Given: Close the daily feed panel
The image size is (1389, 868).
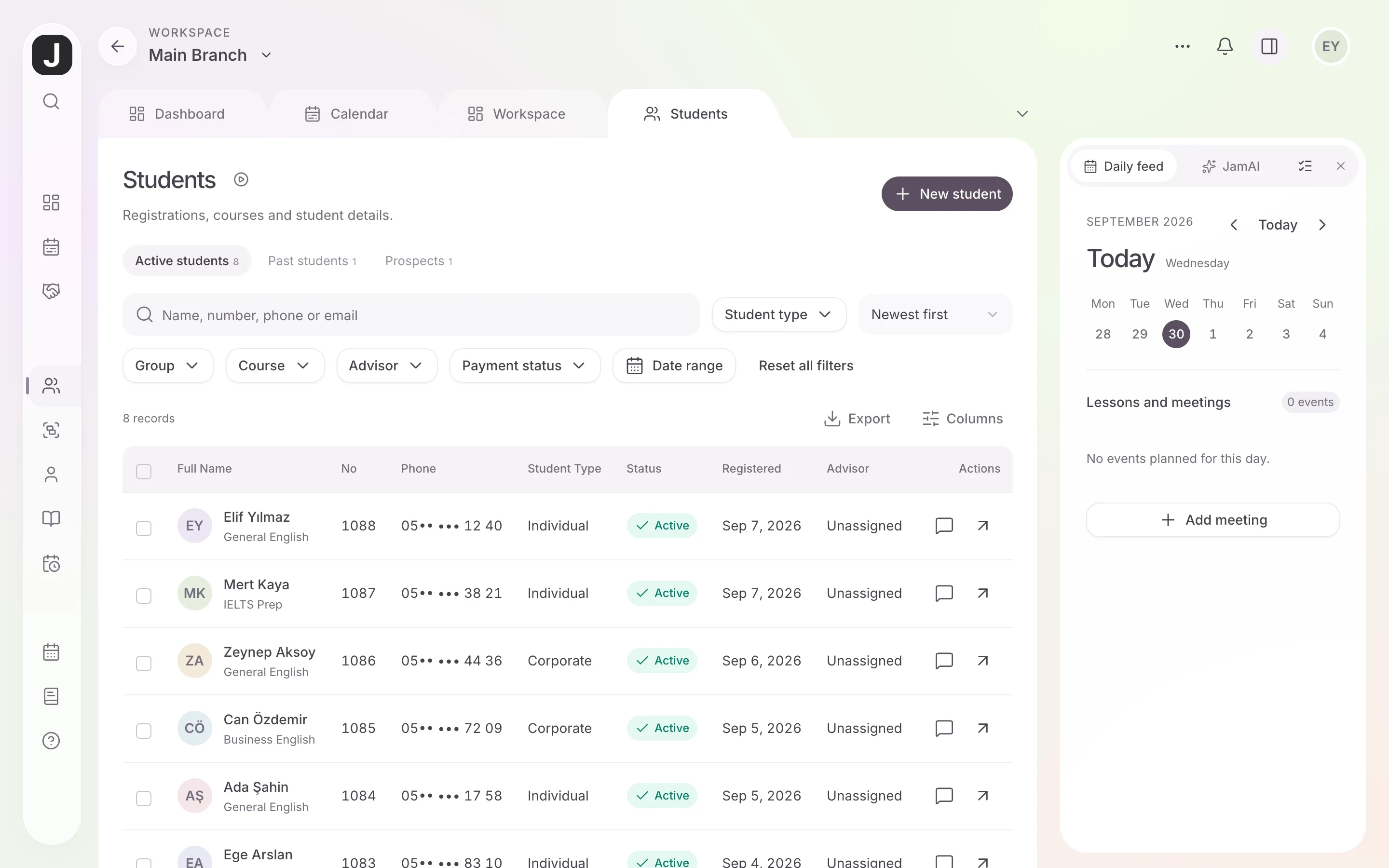Looking at the screenshot, I should tap(1340, 166).
